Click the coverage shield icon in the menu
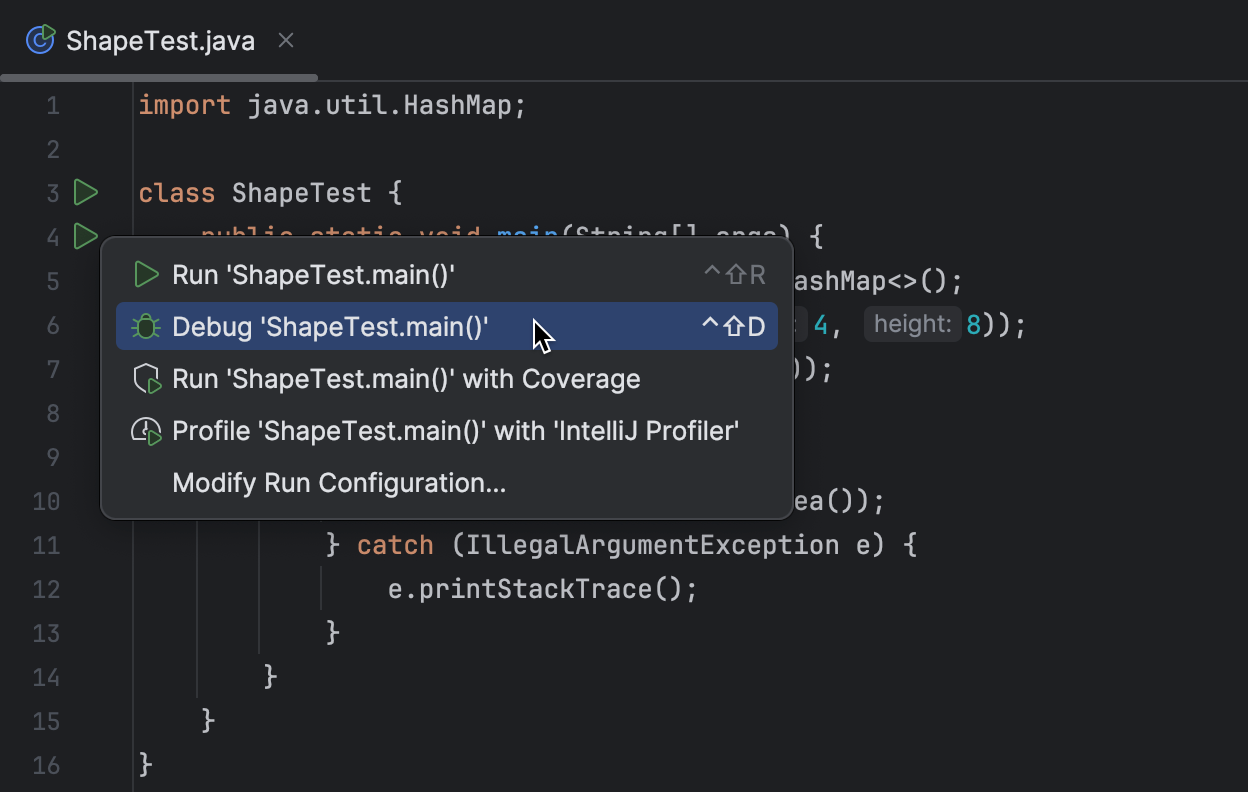 point(146,378)
